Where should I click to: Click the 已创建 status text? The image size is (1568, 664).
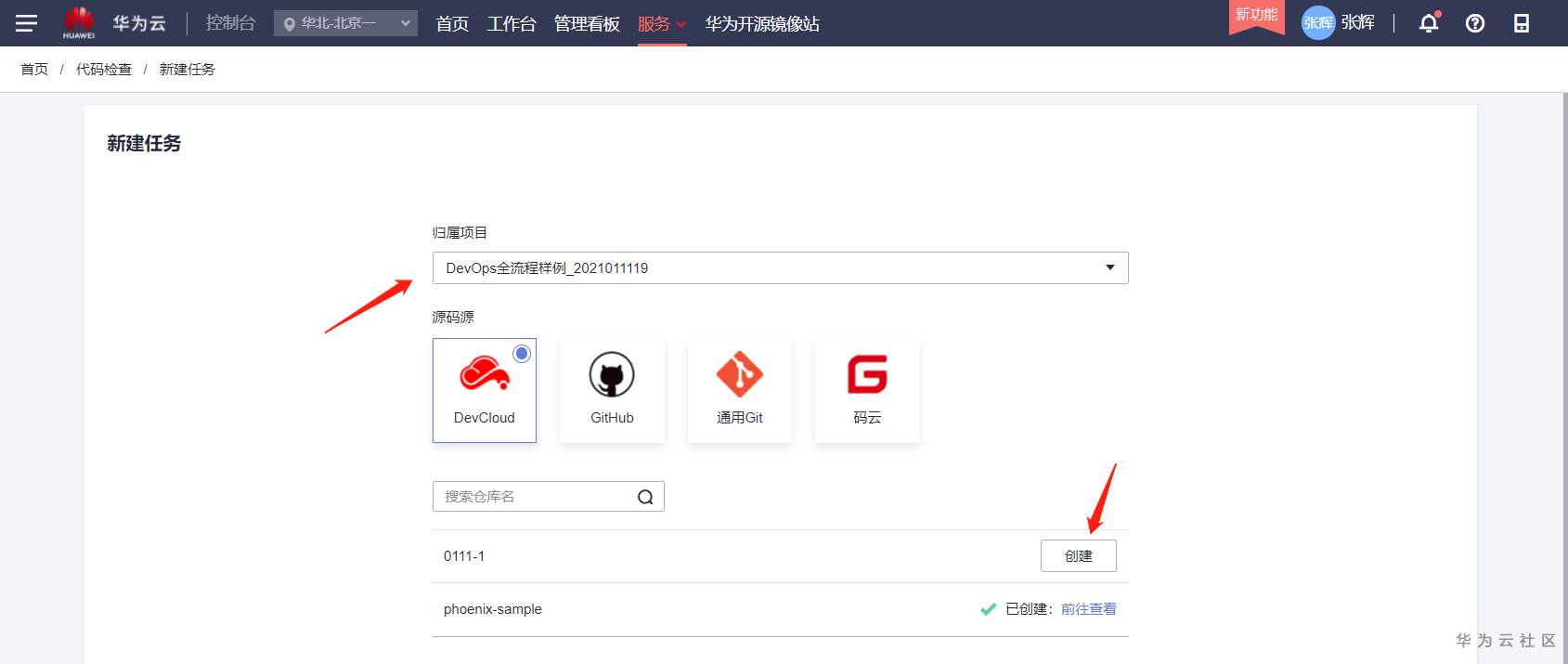click(1028, 609)
